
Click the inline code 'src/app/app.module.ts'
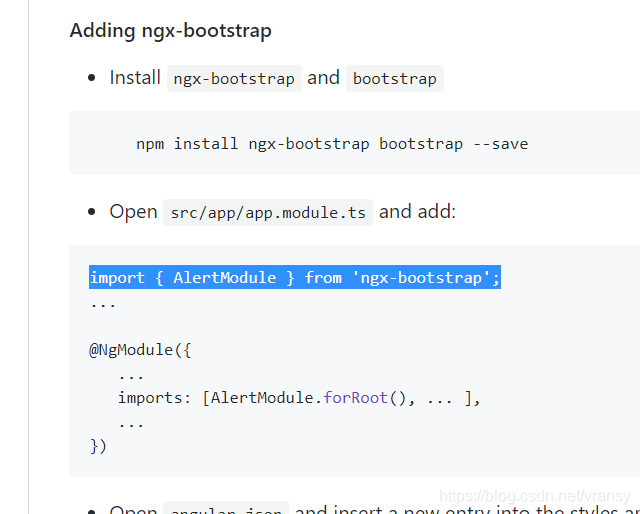point(268,212)
